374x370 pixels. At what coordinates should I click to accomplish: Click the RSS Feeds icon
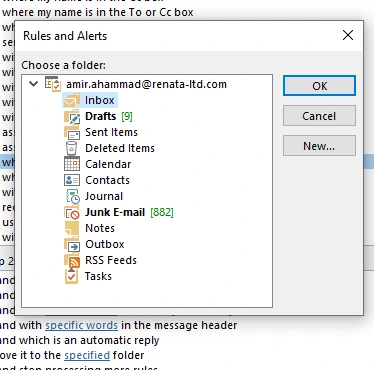click(x=72, y=260)
